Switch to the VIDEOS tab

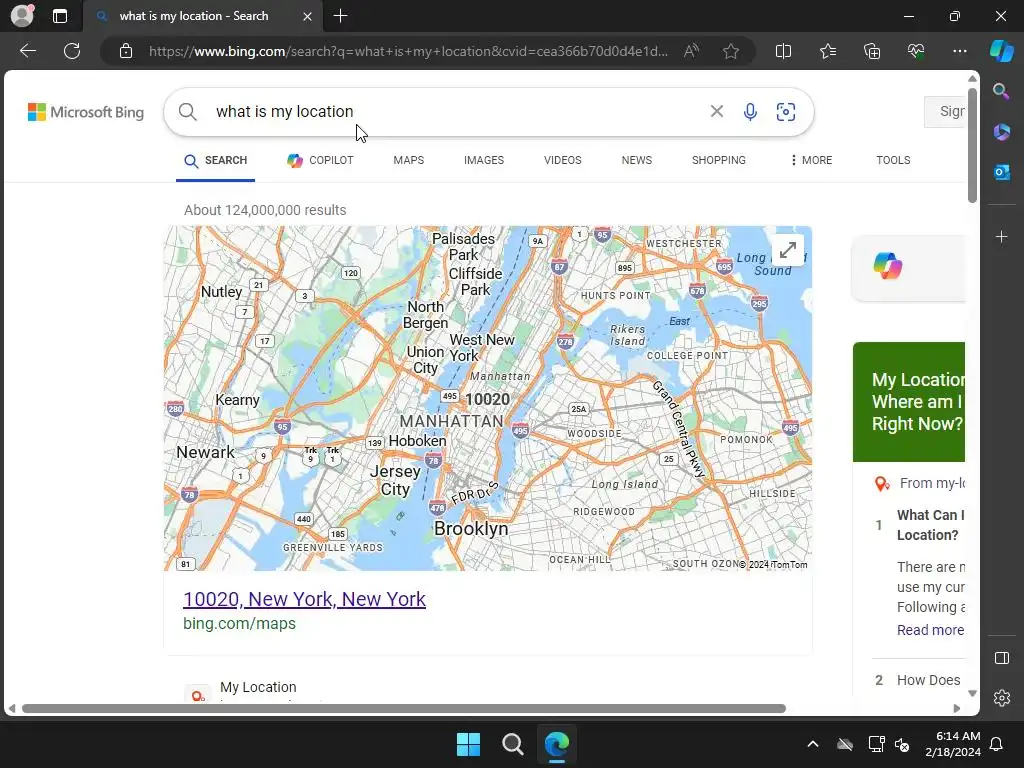pos(562,160)
